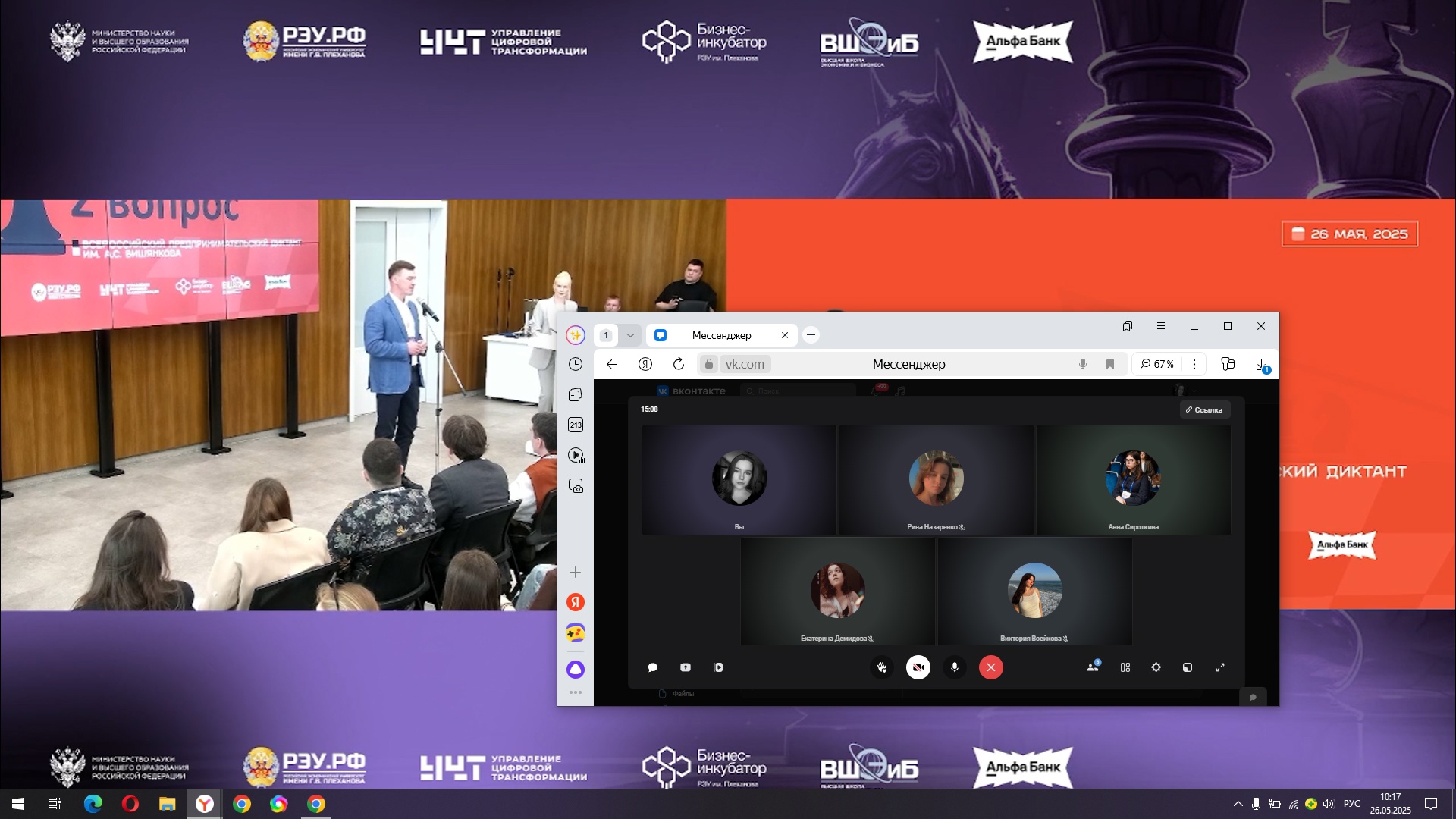
Task: Raise hand in the VK call
Action: click(882, 667)
